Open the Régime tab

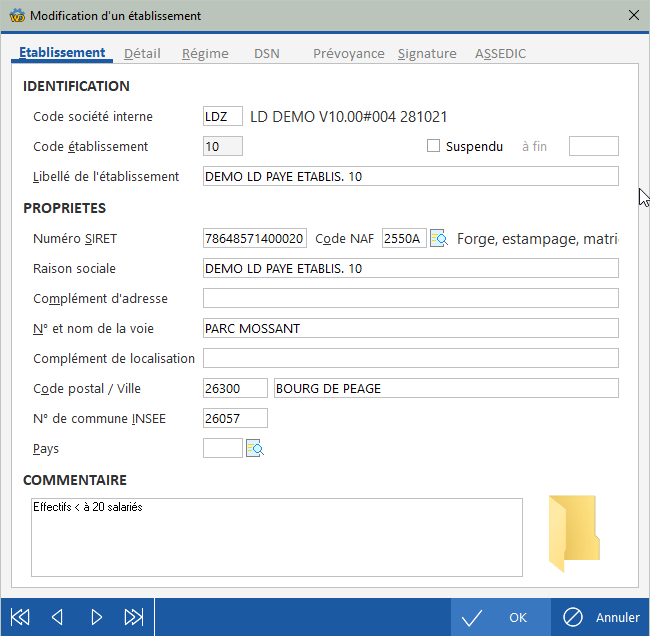click(x=205, y=53)
